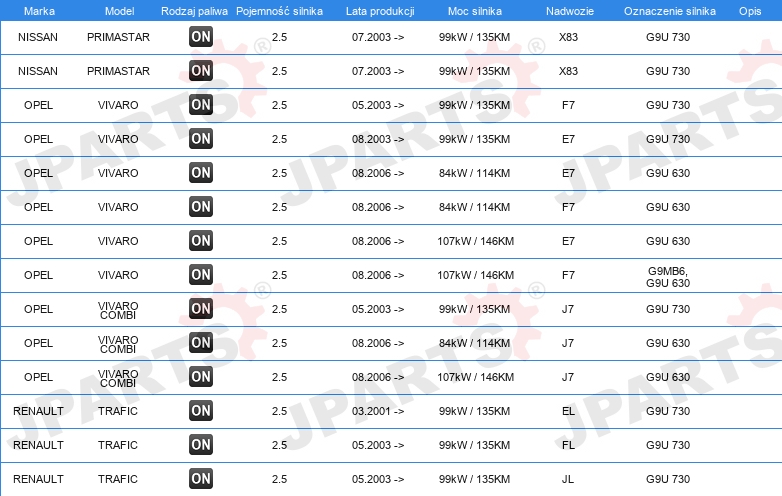Click 'G9U 730' in Vivaro Combi row
Viewport: 782px width, 496px height.
pos(668,309)
